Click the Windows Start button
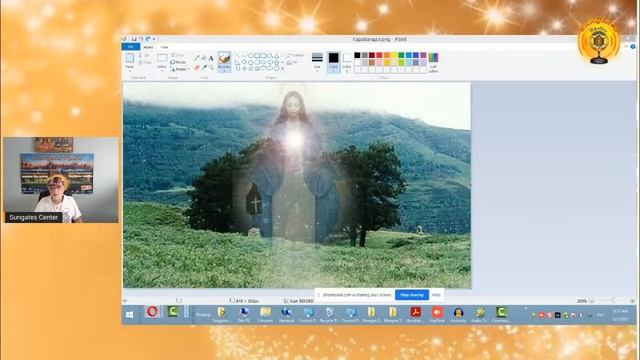 coord(130,315)
